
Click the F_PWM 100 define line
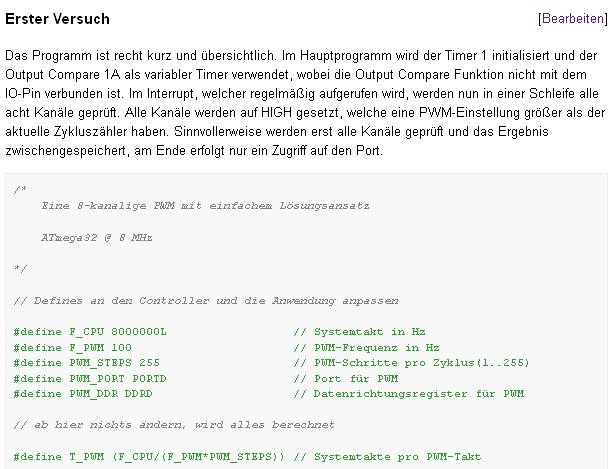coord(72,347)
